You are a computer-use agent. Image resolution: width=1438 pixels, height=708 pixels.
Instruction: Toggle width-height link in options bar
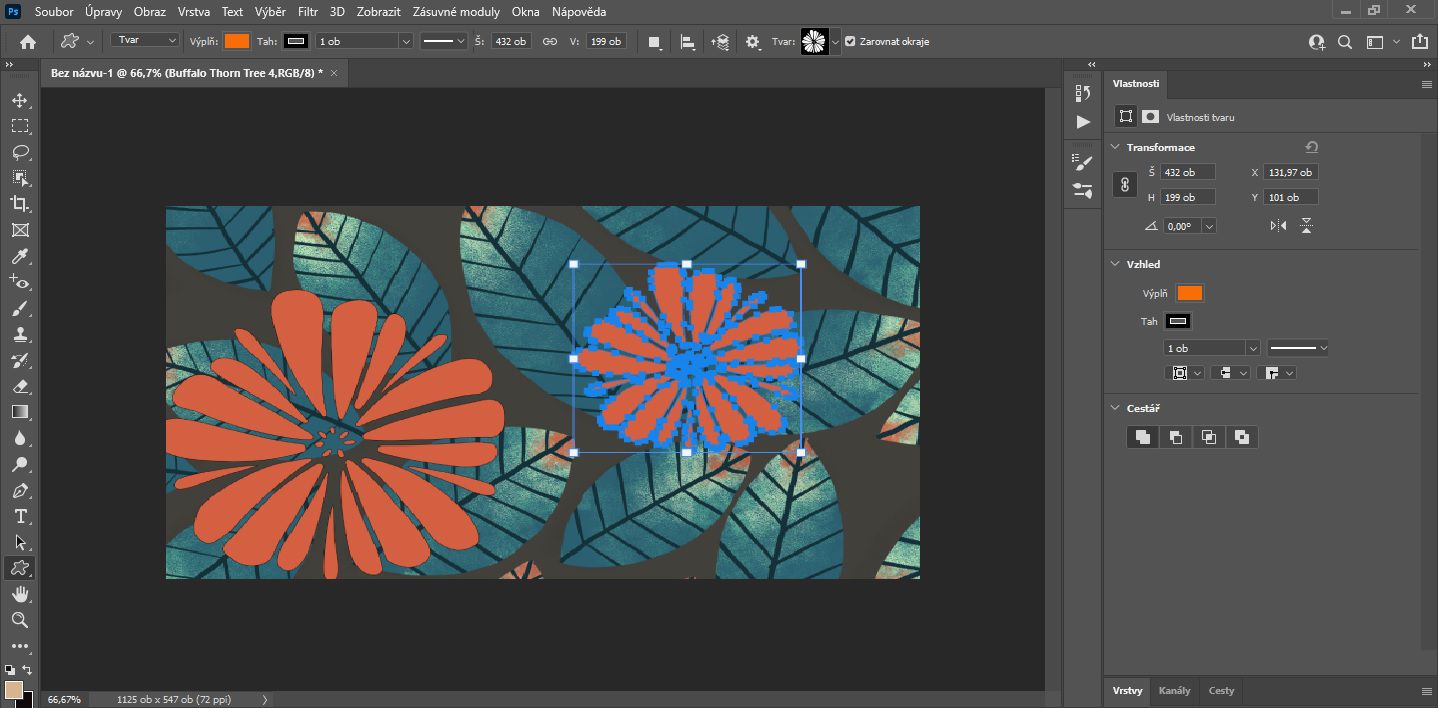click(x=549, y=42)
